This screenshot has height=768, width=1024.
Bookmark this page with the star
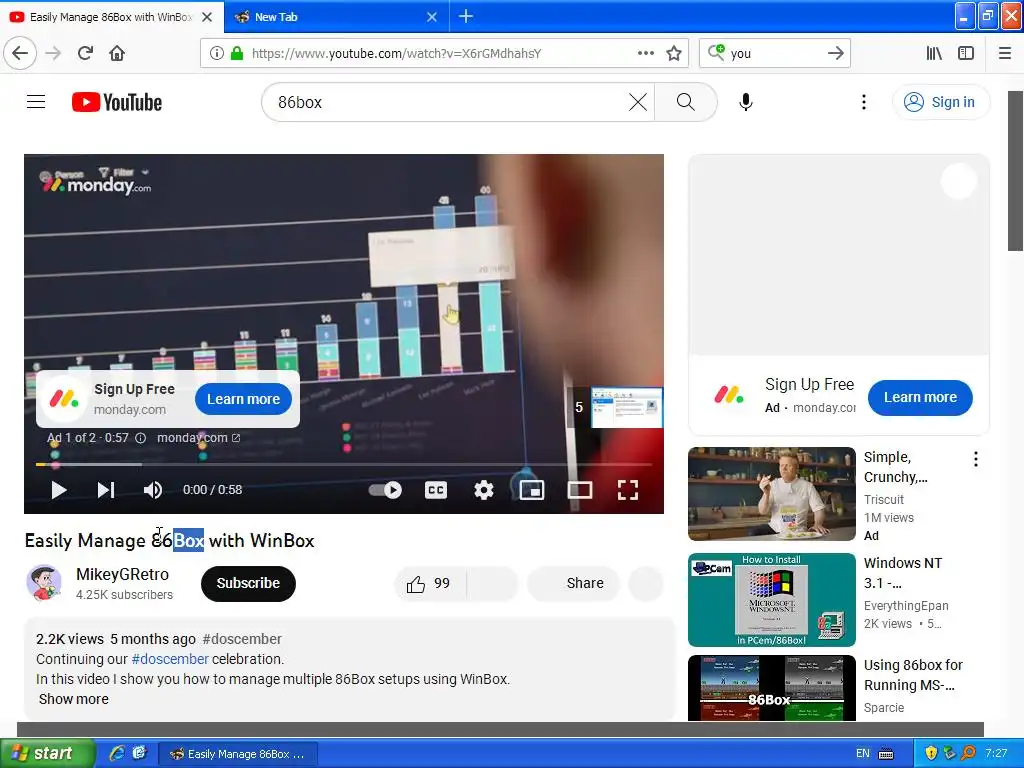pos(674,54)
